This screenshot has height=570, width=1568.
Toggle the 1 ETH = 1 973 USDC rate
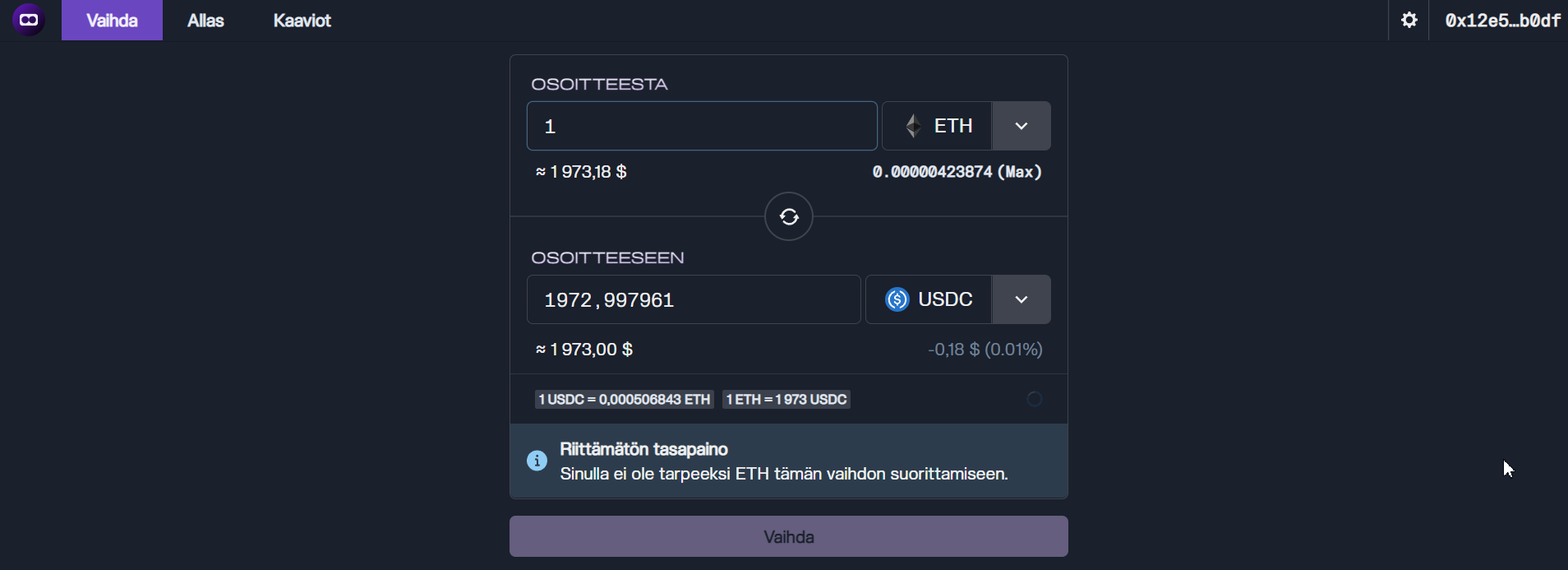[x=786, y=399]
